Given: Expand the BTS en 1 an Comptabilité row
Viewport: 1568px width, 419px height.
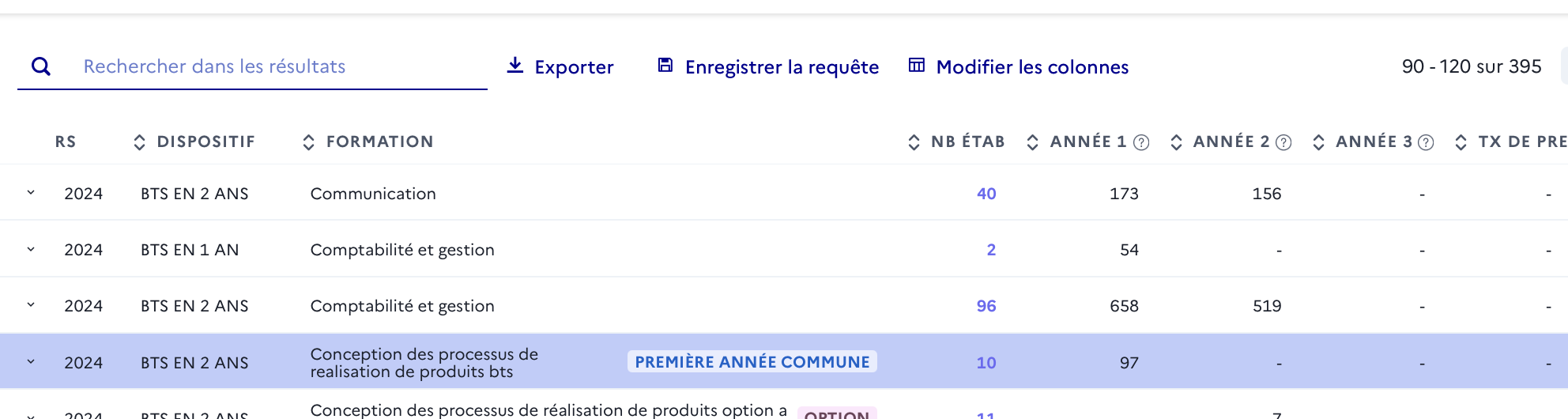Looking at the screenshot, I should click(x=31, y=249).
